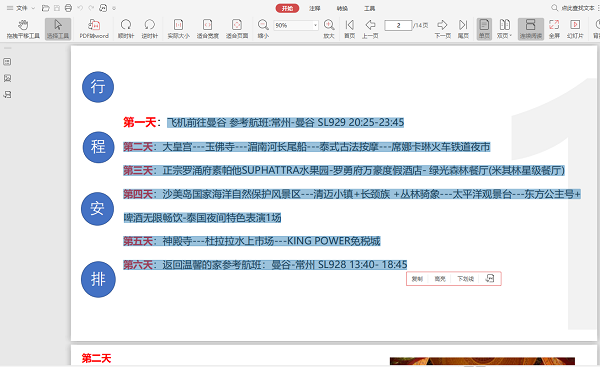Toggle continuous reading mode (连续阅读)

(x=531, y=29)
